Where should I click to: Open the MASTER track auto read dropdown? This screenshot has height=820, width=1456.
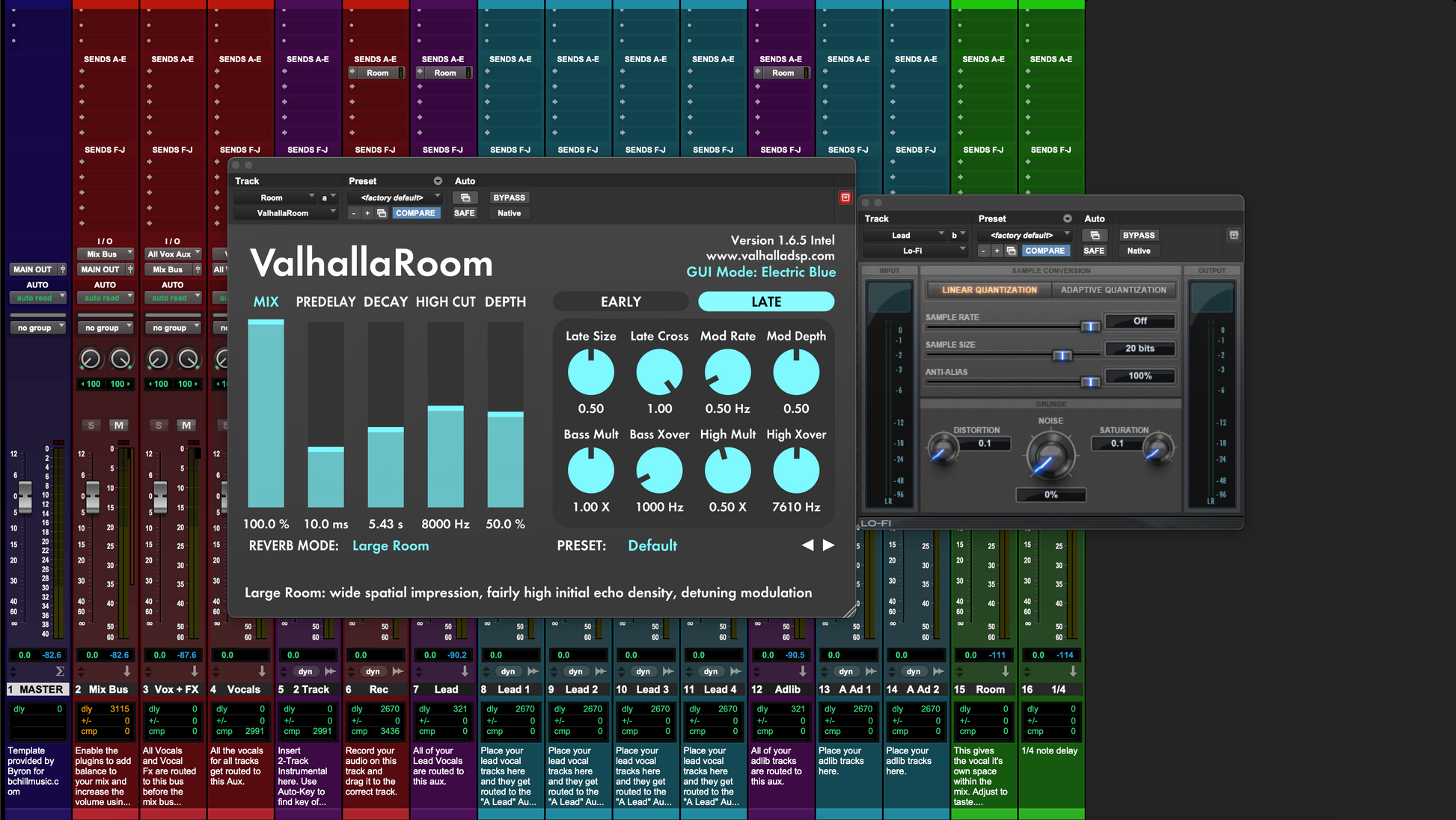[x=37, y=298]
